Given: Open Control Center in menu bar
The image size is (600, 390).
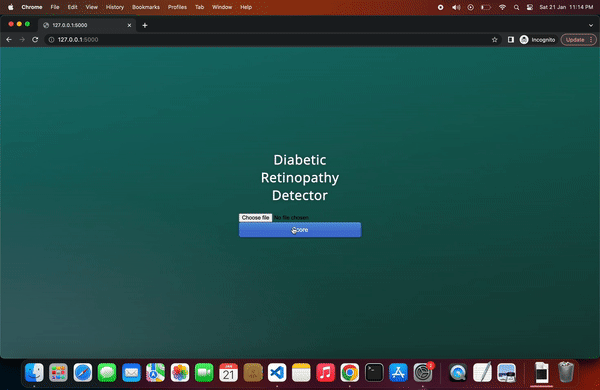Looking at the screenshot, I should (530, 7).
